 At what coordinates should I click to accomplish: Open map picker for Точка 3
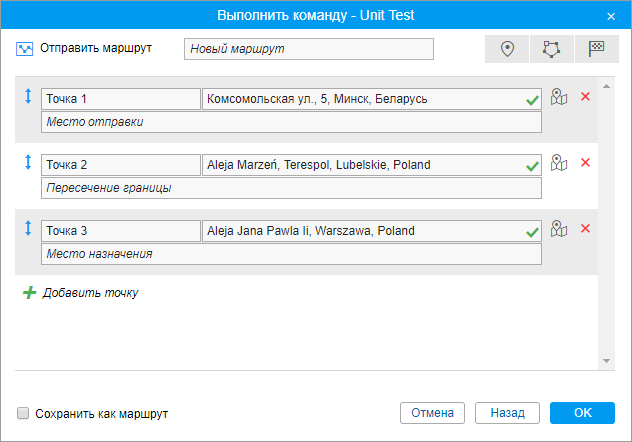pos(560,229)
